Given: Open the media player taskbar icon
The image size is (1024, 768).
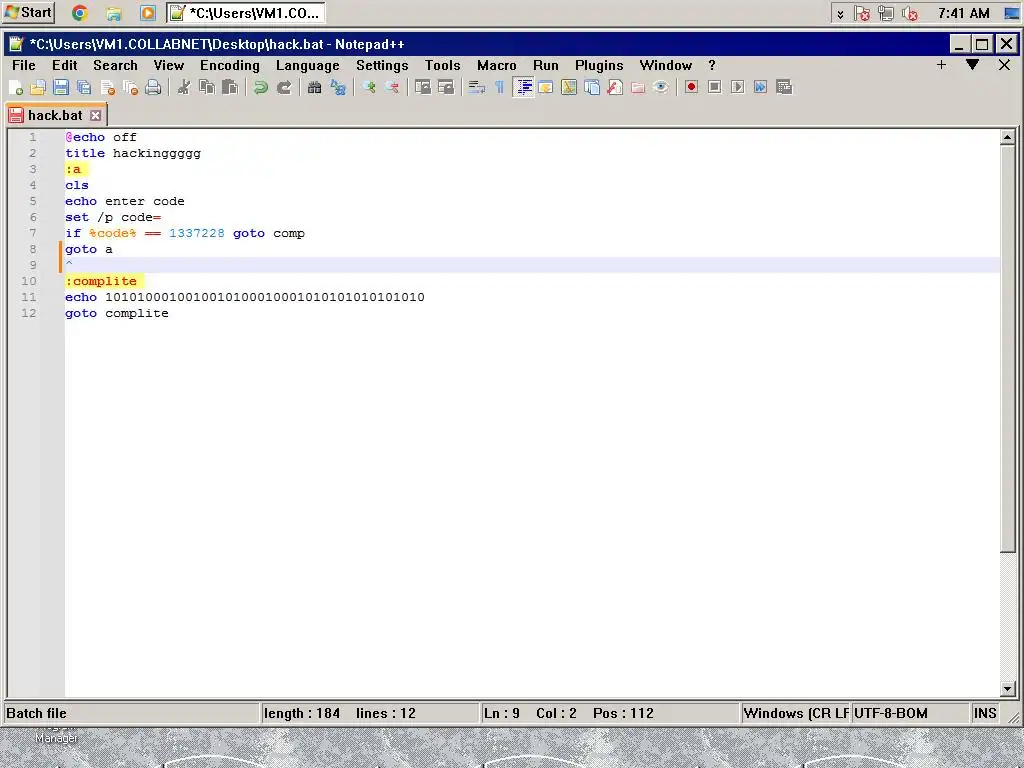Looking at the screenshot, I should click(148, 12).
